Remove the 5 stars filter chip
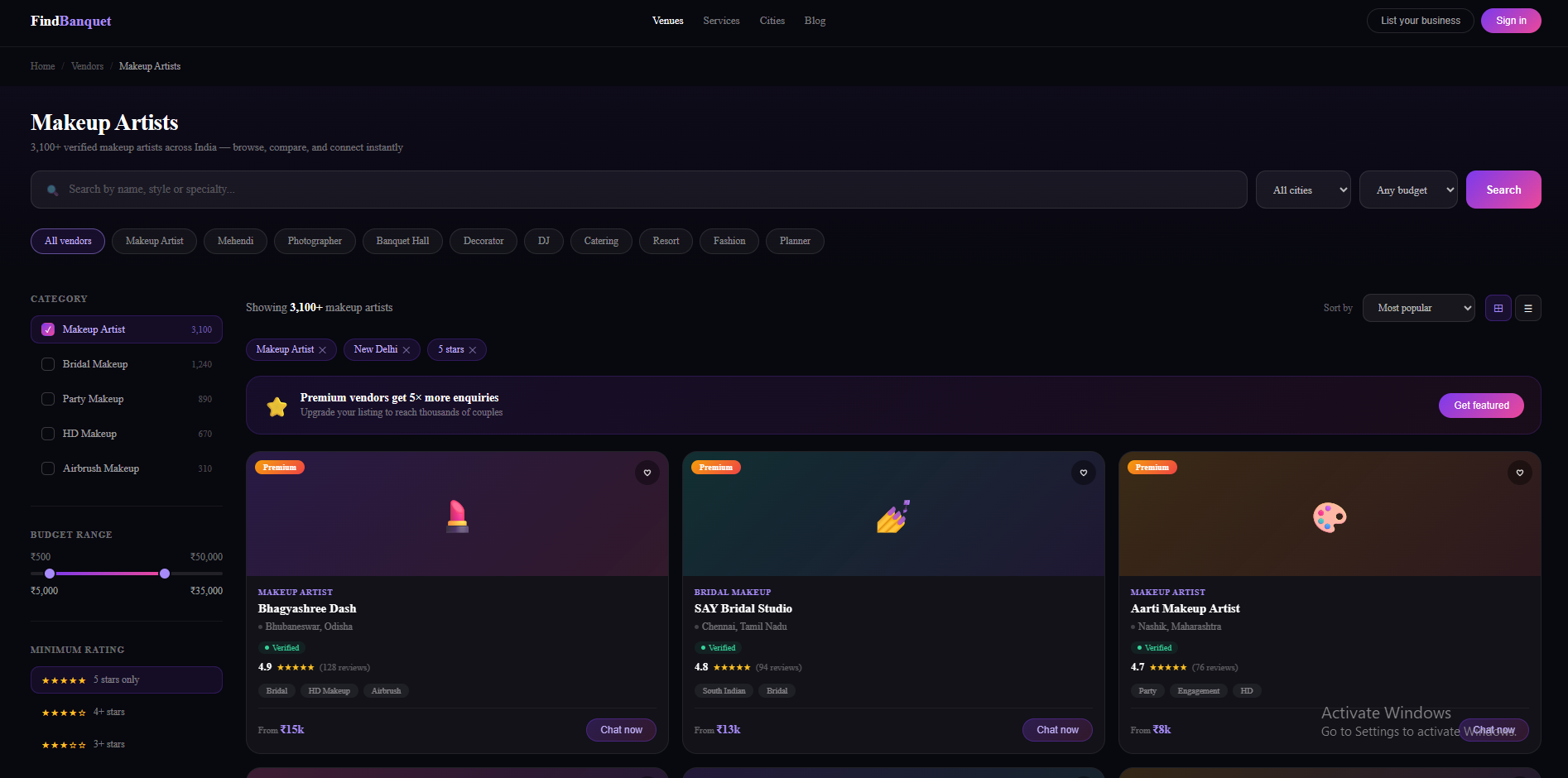The height and width of the screenshot is (778, 1568). (x=473, y=350)
